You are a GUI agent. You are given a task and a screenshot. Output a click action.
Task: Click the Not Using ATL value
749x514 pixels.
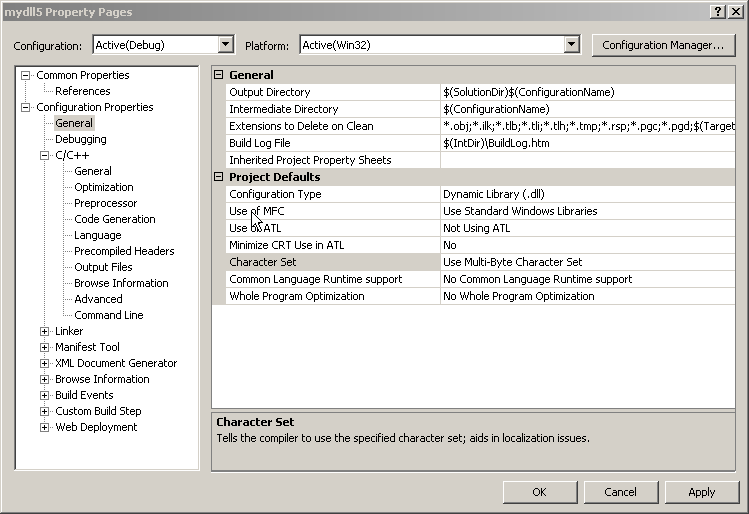477,228
